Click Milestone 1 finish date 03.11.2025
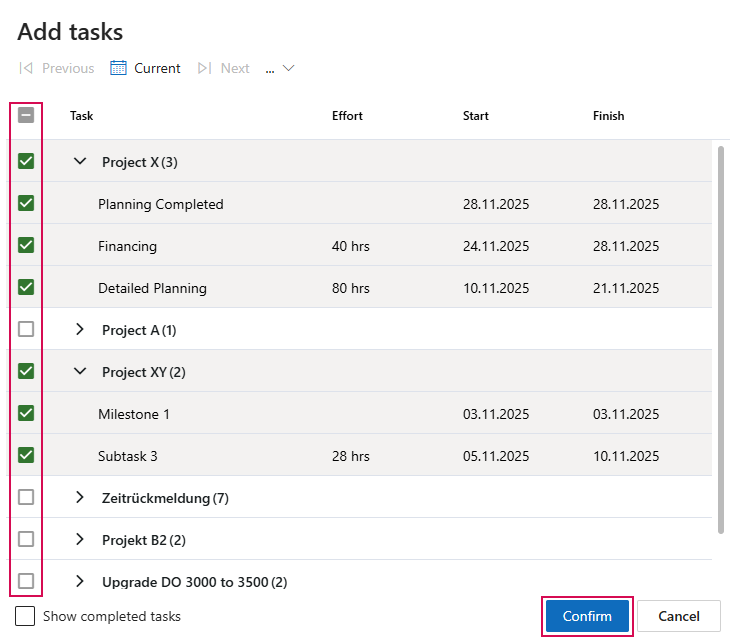This screenshot has height=642, width=736. point(626,414)
